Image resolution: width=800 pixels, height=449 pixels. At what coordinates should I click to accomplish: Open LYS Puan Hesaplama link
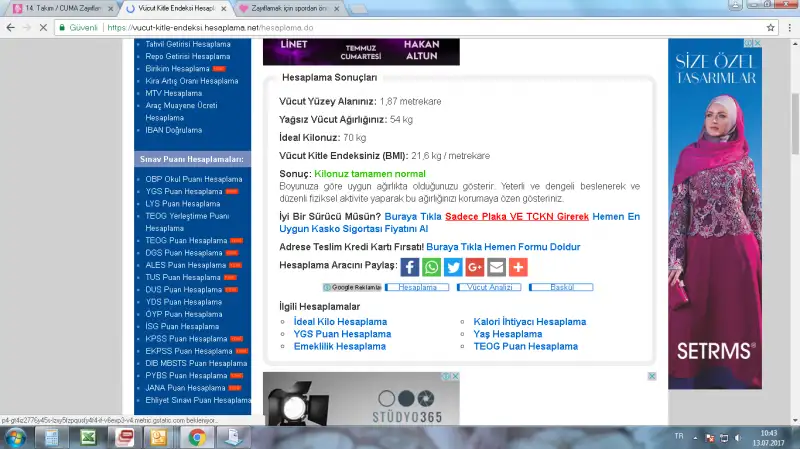click(x=183, y=204)
